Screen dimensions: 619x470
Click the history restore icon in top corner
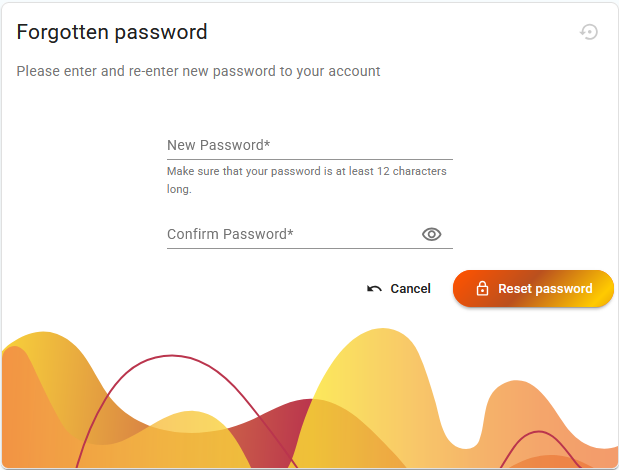tap(589, 32)
